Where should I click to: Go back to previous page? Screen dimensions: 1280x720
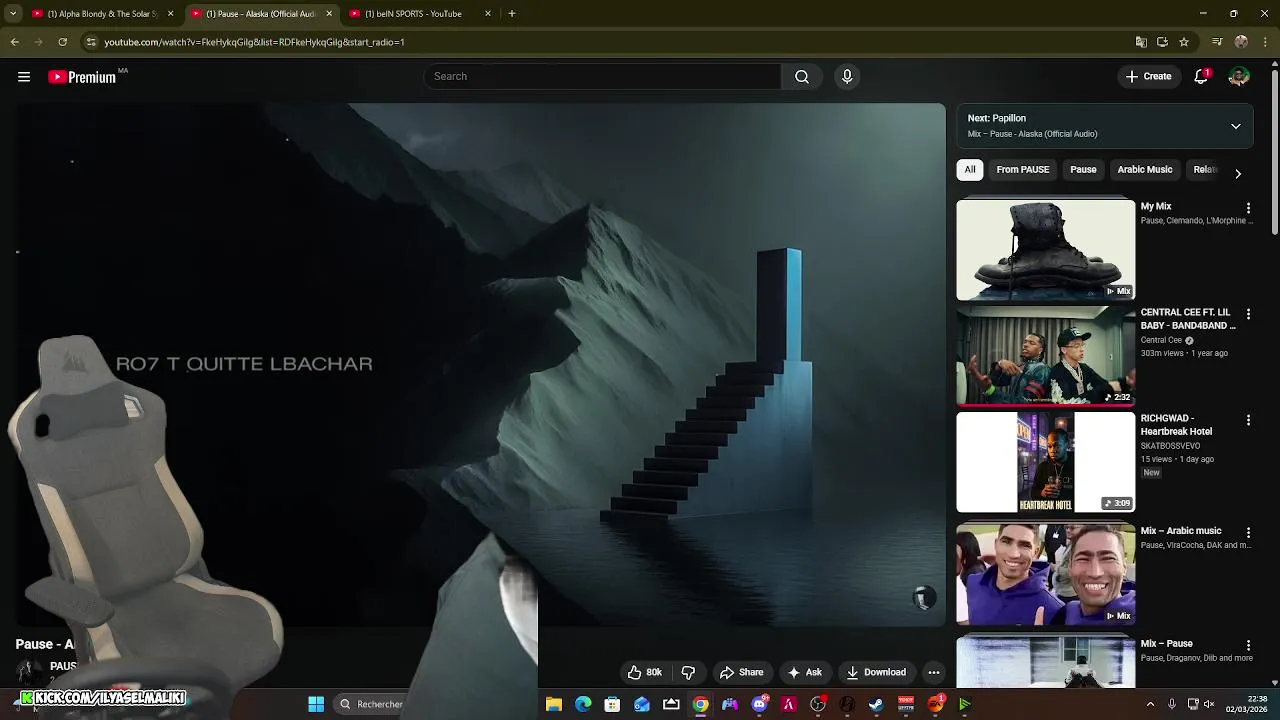[14, 42]
